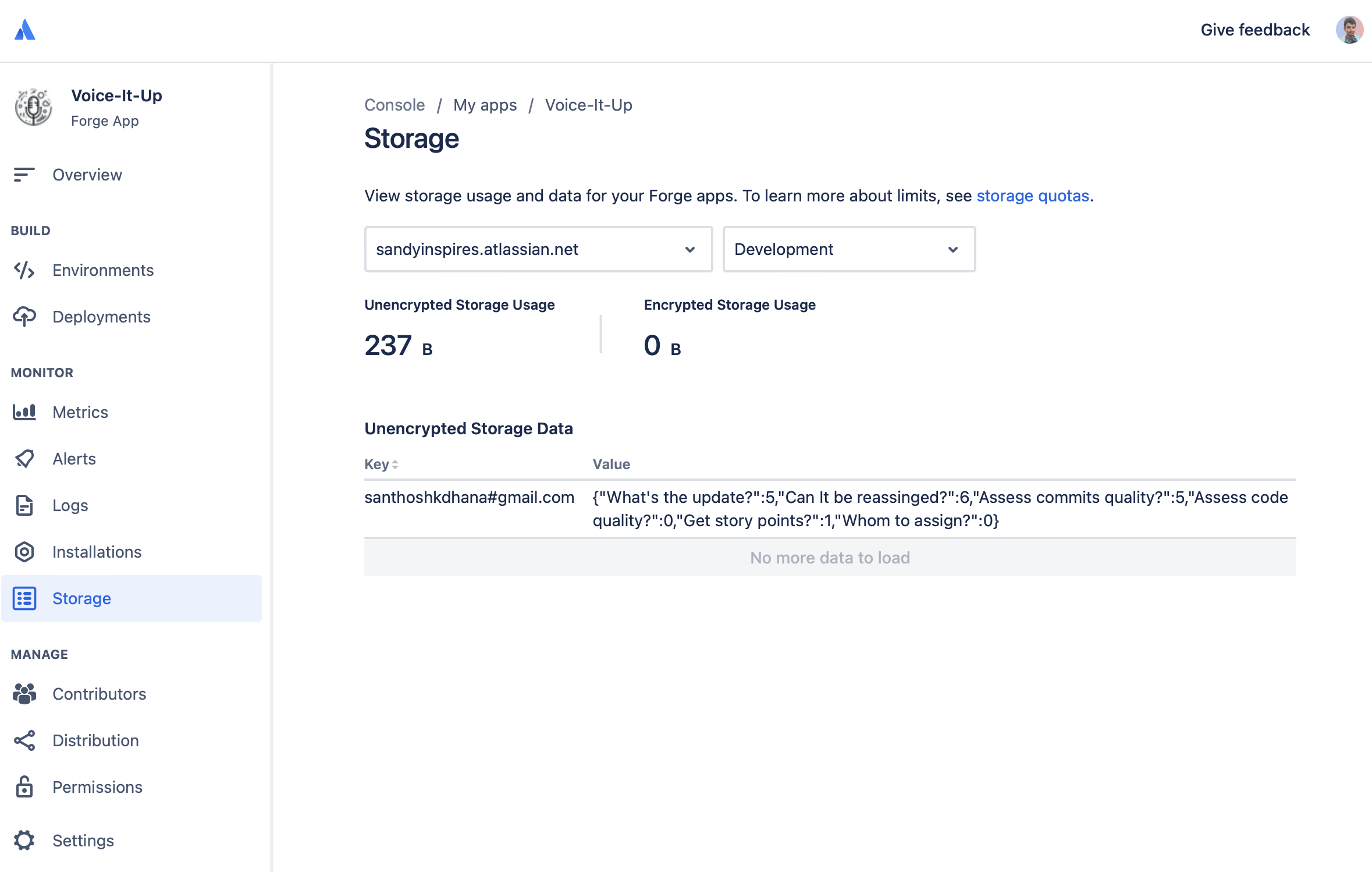Sort the table by Key column
Viewport: 1372px width, 872px height.
(381, 465)
